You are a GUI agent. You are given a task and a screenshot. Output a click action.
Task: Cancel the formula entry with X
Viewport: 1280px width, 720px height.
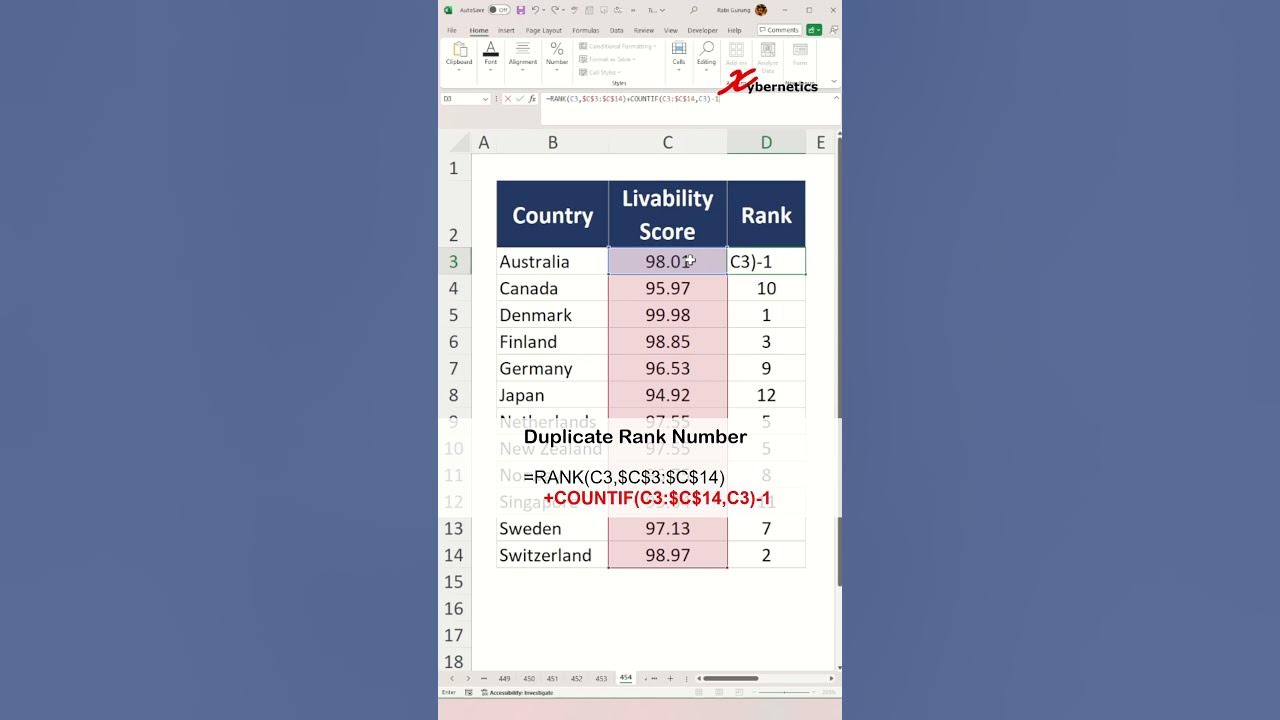click(508, 99)
